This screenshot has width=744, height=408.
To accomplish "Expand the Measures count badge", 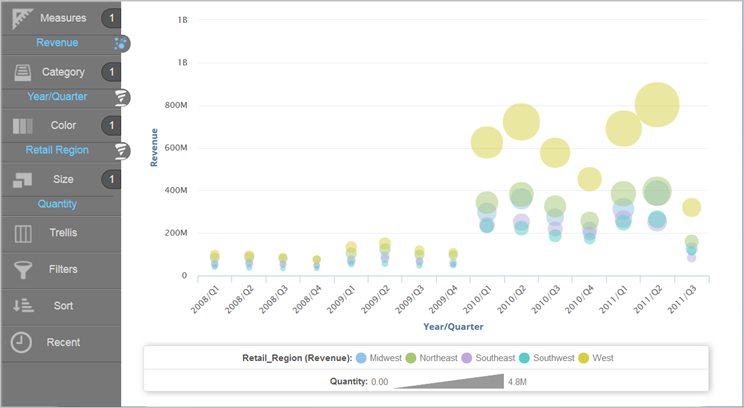I will 112,18.
